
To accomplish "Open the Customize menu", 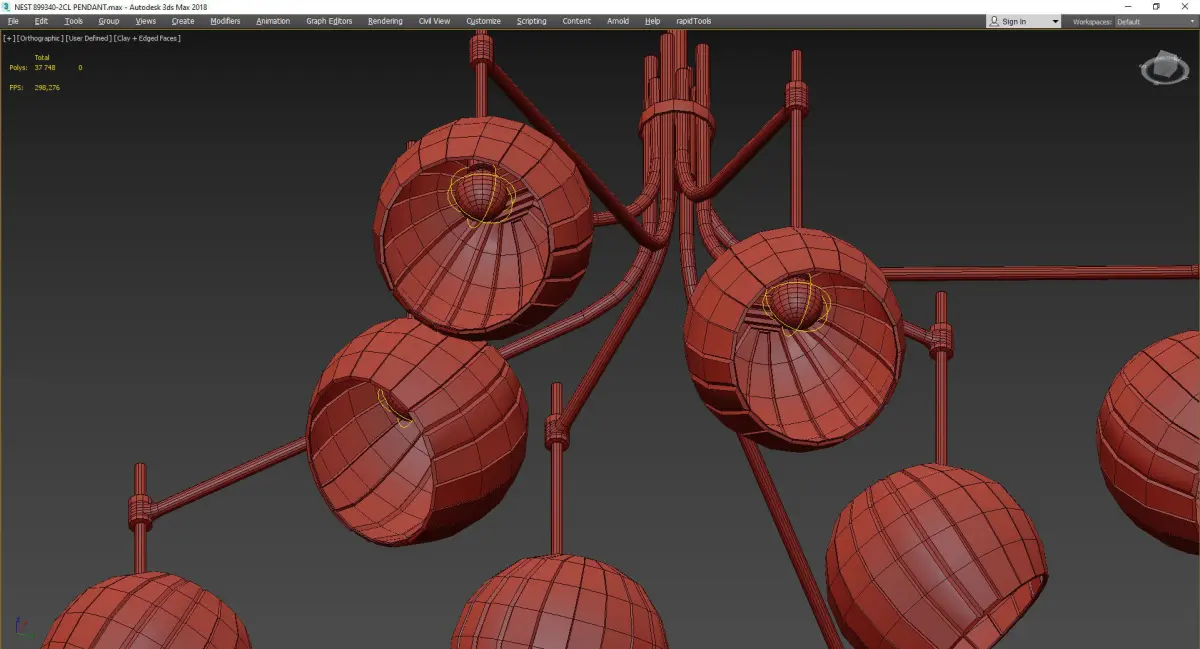I will pyautogui.click(x=483, y=21).
